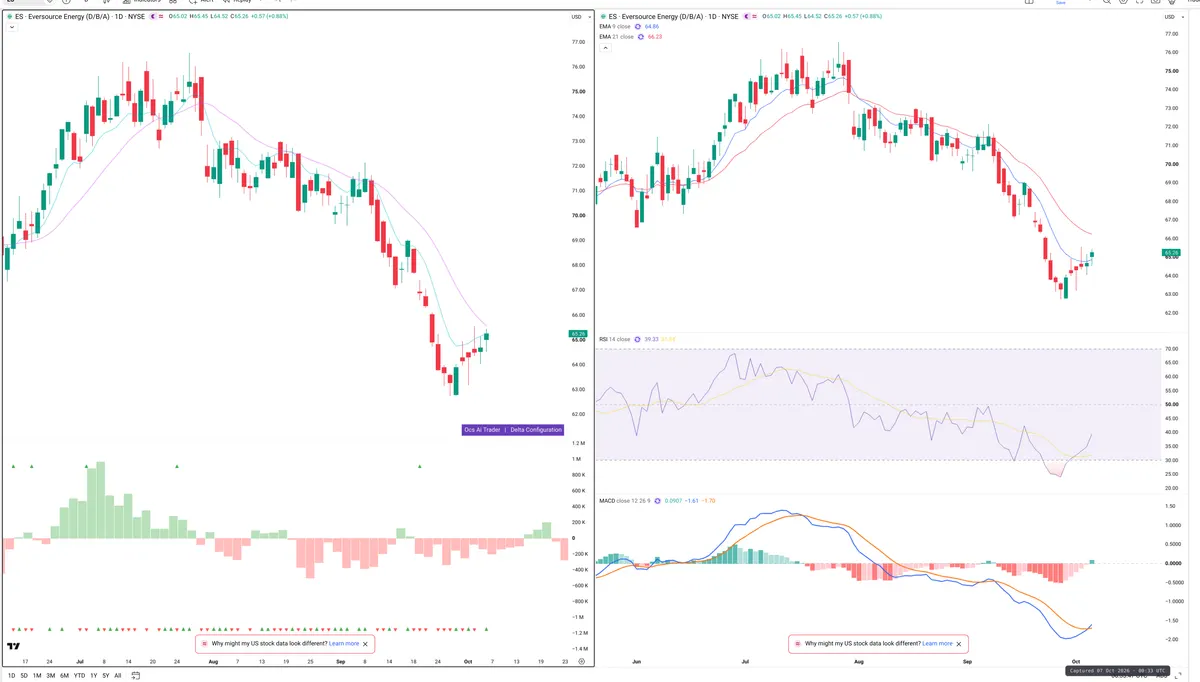The image size is (1200, 682).
Task: Switch to 3M time range
Action: [x=51, y=676]
